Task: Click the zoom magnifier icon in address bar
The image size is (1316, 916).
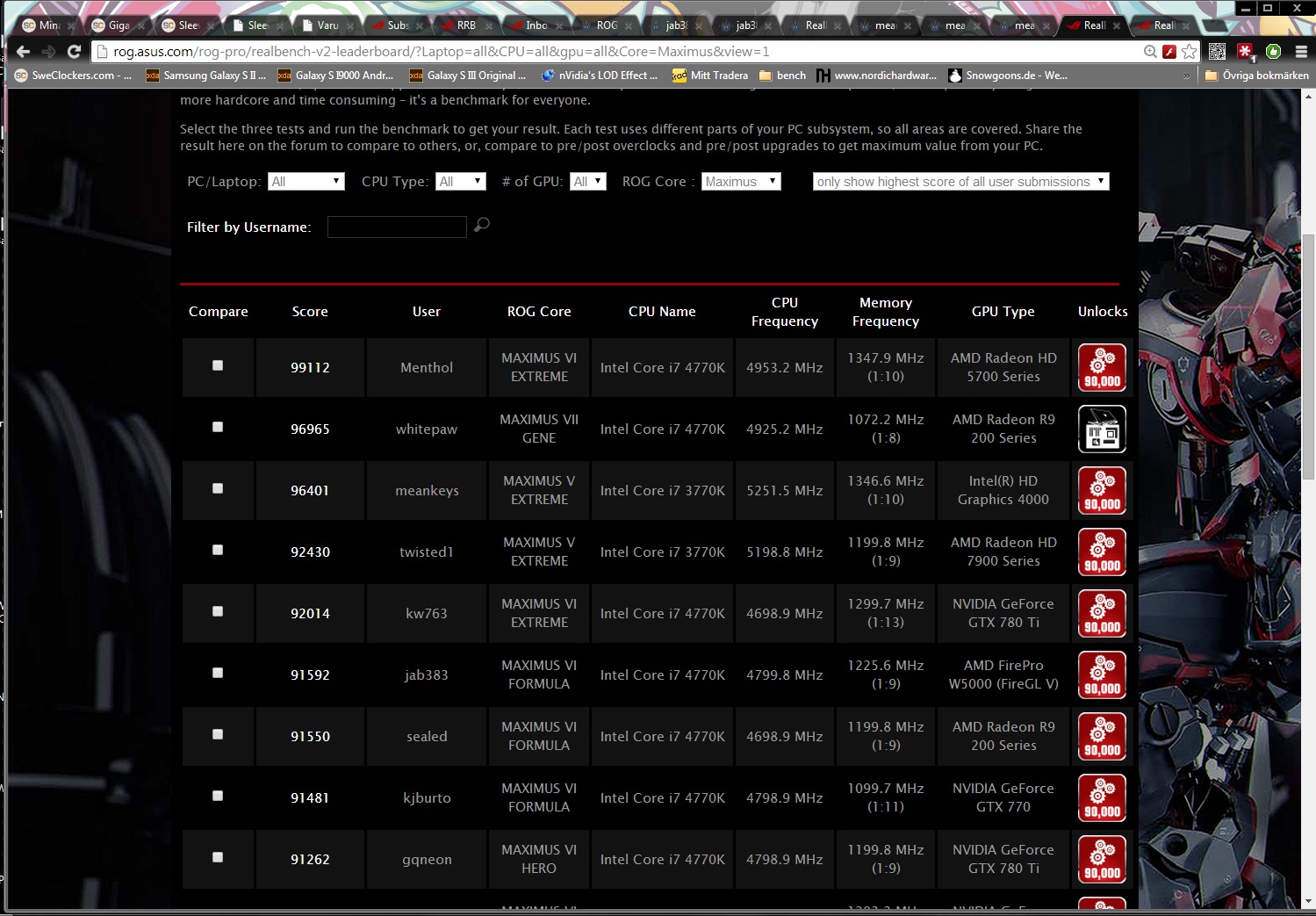Action: (1150, 52)
